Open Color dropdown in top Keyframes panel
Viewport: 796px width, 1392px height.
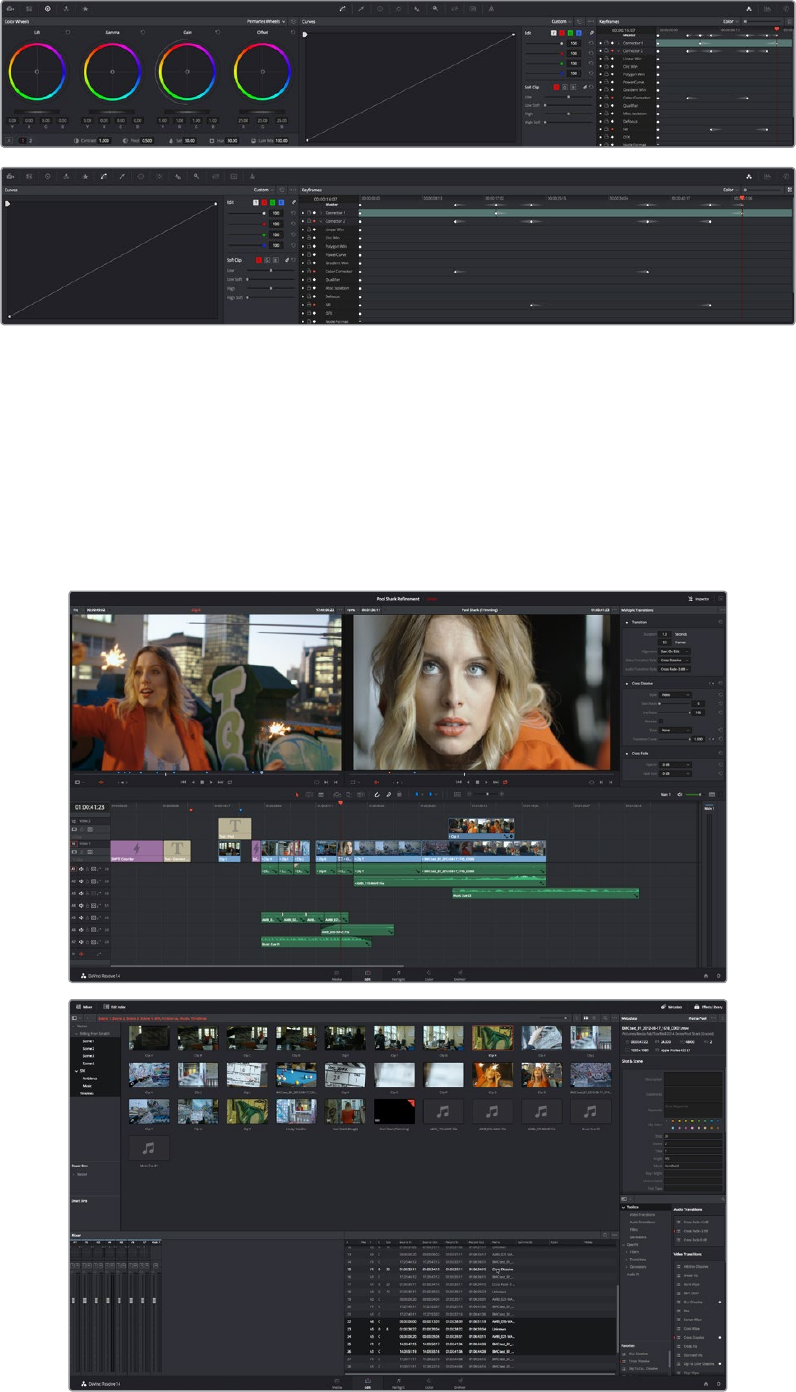(731, 21)
